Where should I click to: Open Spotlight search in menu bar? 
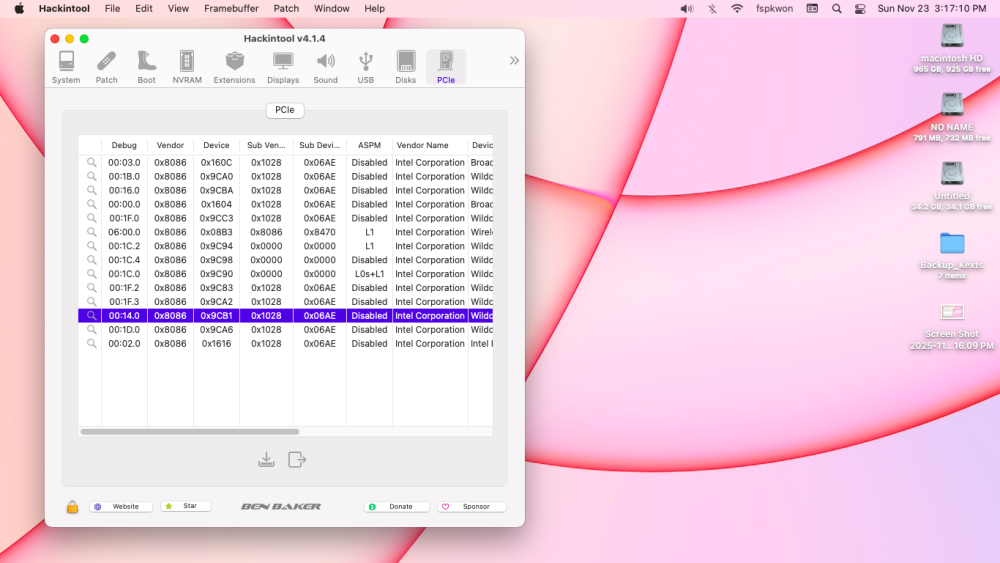pos(837,9)
